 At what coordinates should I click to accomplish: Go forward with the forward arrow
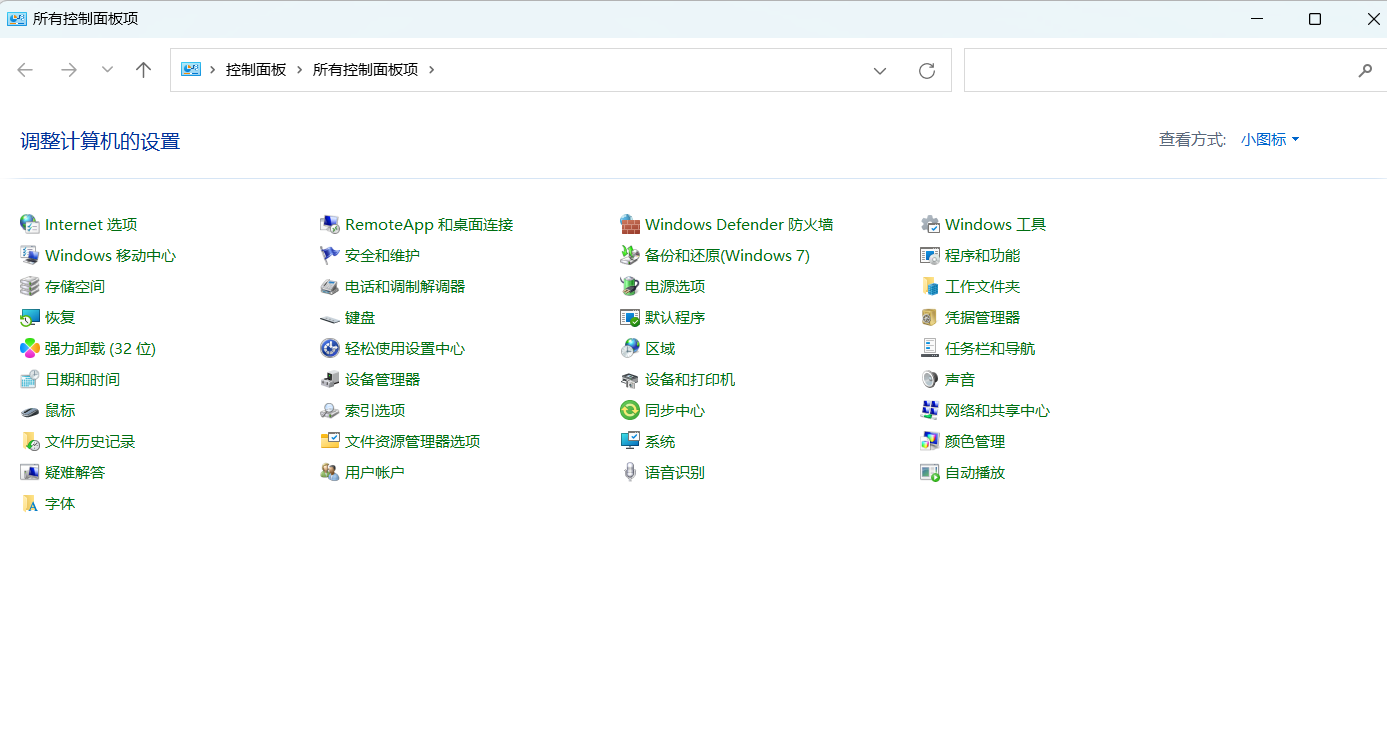pyautogui.click(x=69, y=70)
